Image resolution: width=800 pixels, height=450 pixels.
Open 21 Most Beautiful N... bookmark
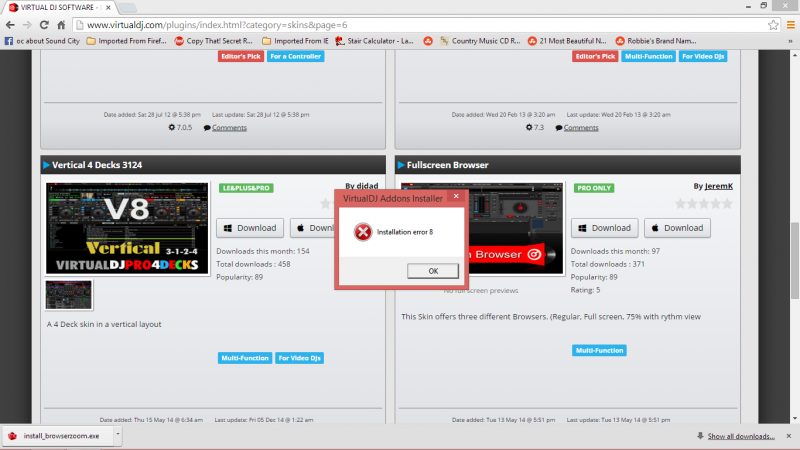[x=567, y=41]
